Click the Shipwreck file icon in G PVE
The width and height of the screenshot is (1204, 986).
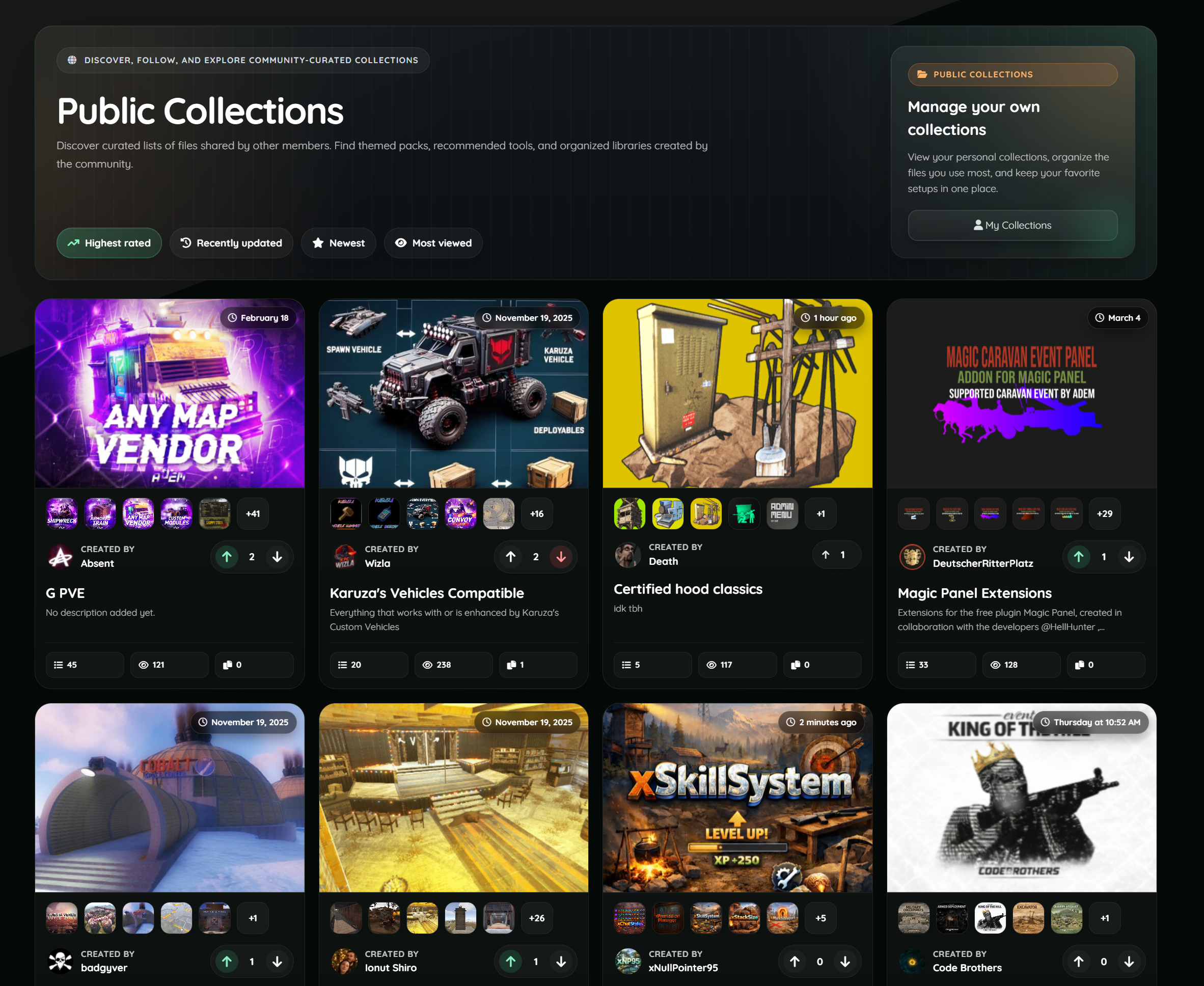coord(62,513)
